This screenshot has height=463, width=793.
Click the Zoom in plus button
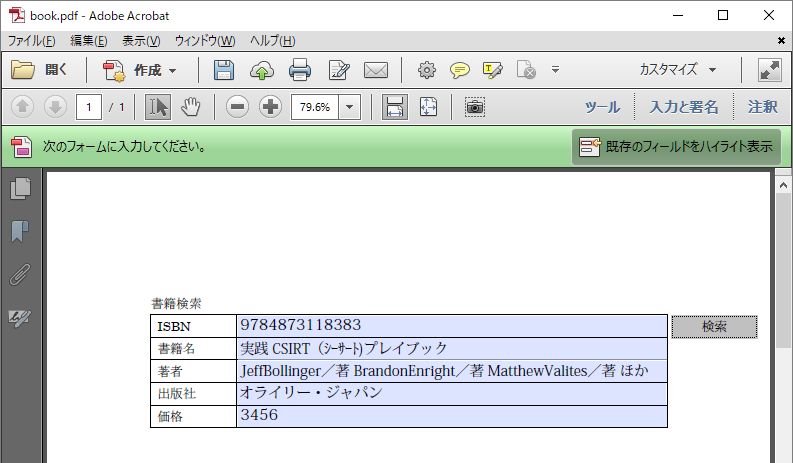(270, 107)
